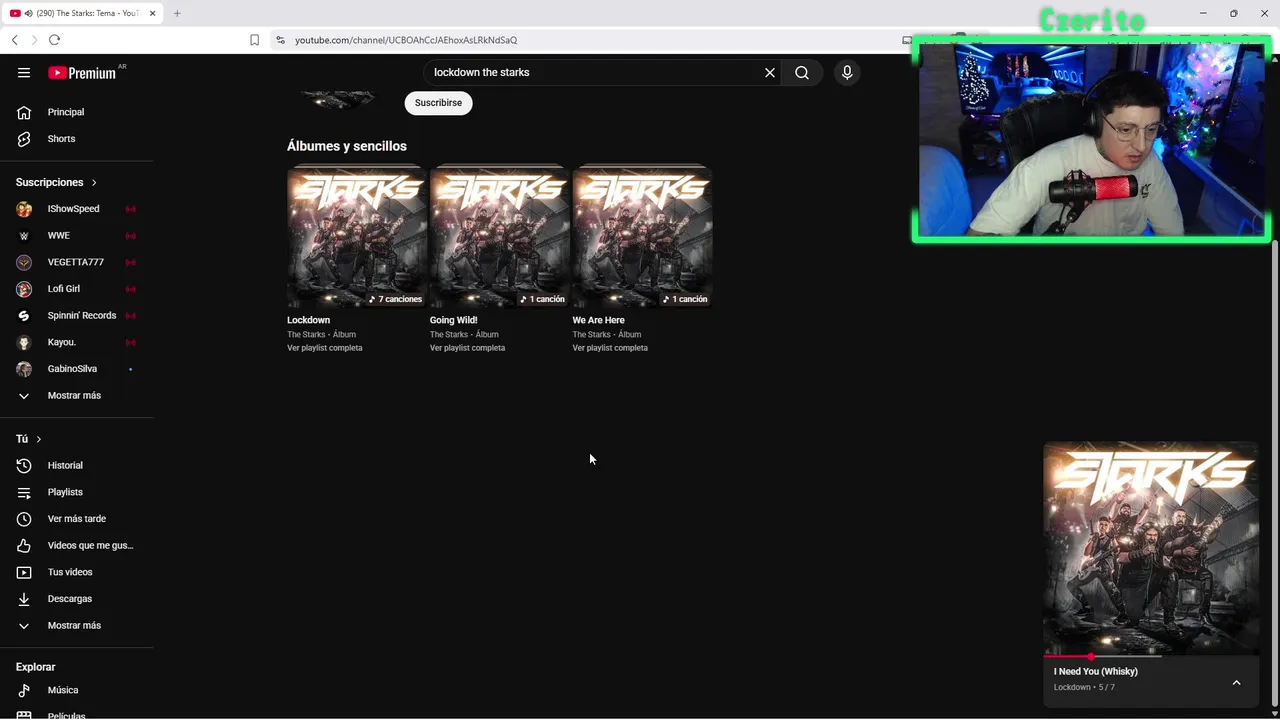Screen dimensions: 1280x720
Task: Open the Going Wild! album thumbnail
Action: [x=499, y=237]
